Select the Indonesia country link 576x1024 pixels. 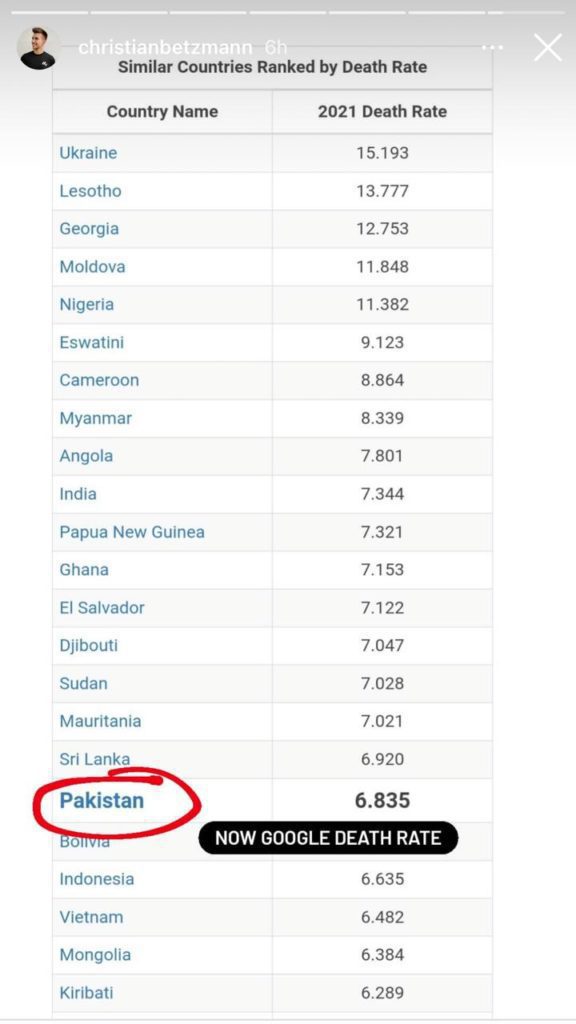point(97,879)
